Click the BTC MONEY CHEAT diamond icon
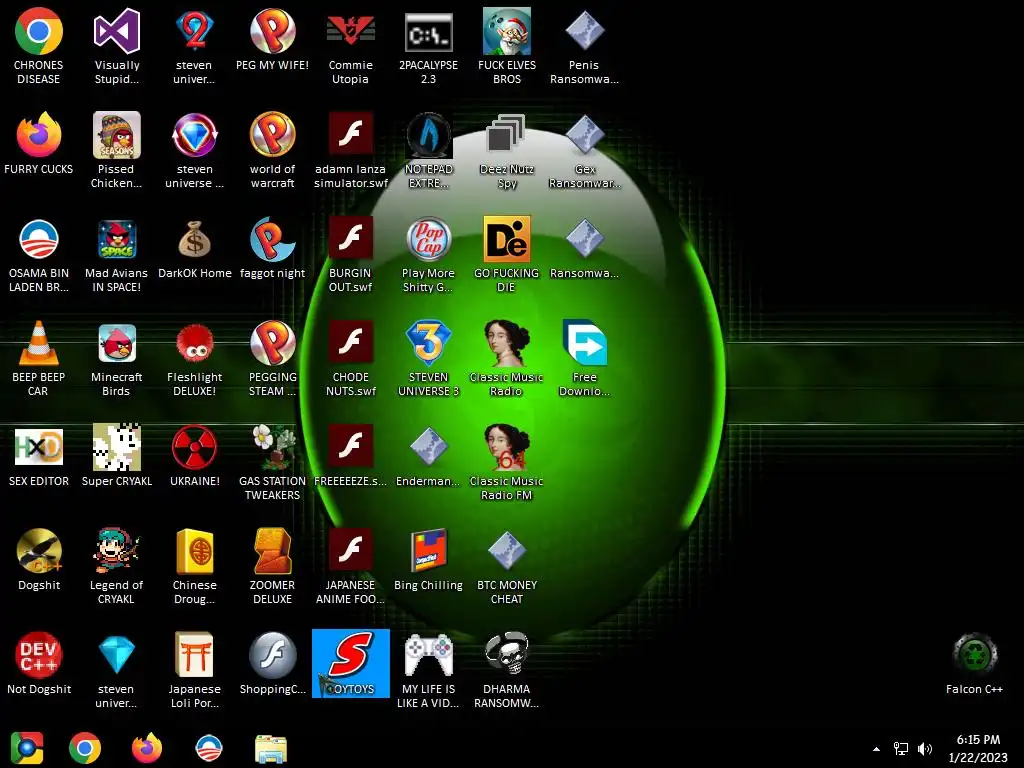Viewport: 1024px width, 768px height. click(506, 551)
